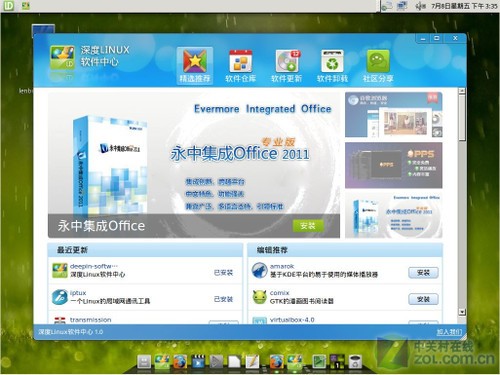Click the gray play-arrow dock icon

coord(216,362)
